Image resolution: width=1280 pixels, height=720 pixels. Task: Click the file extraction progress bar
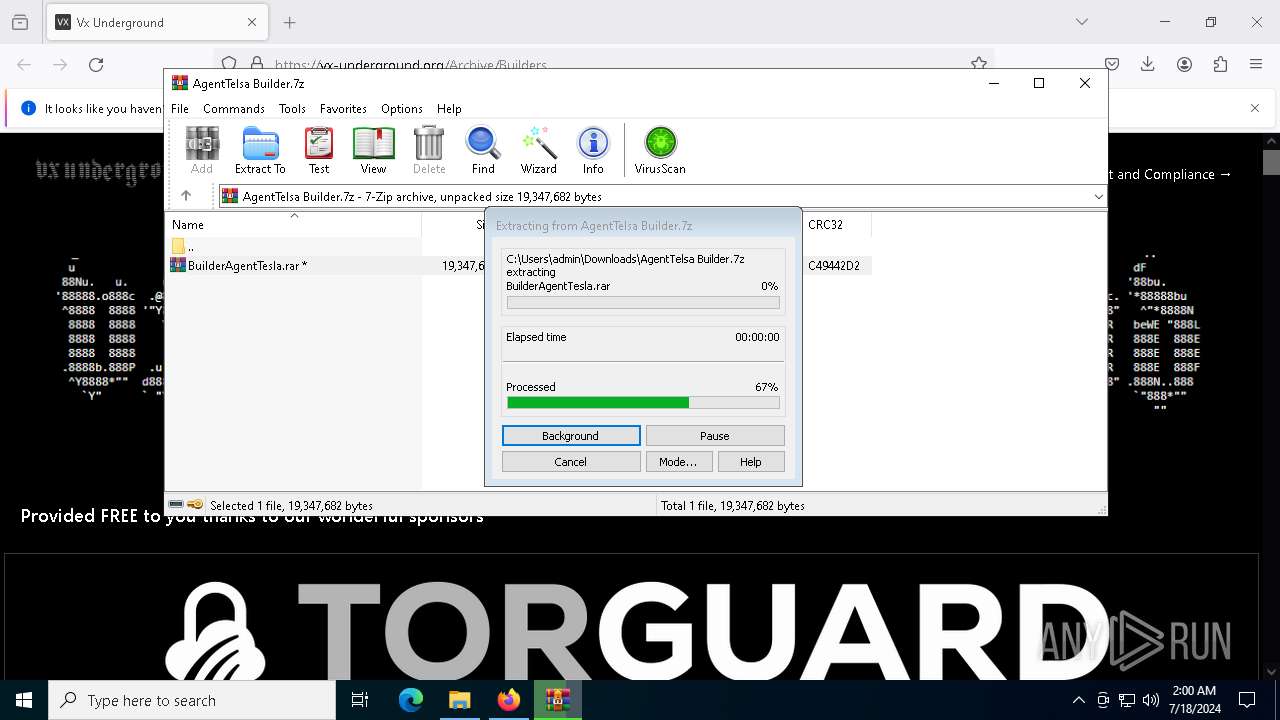(x=643, y=303)
